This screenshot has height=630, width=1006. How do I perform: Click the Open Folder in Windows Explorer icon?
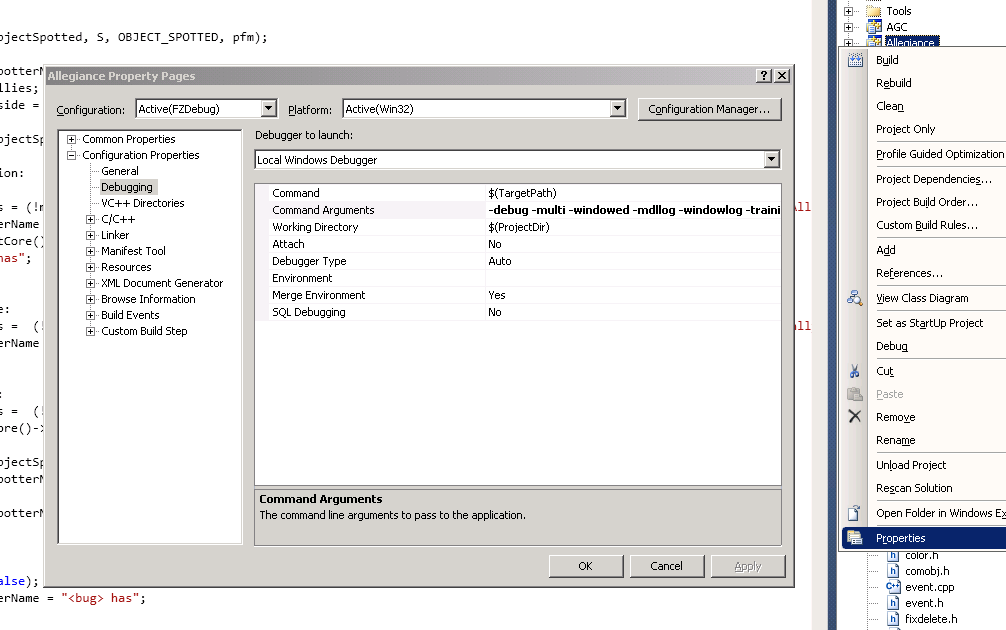[855, 513]
